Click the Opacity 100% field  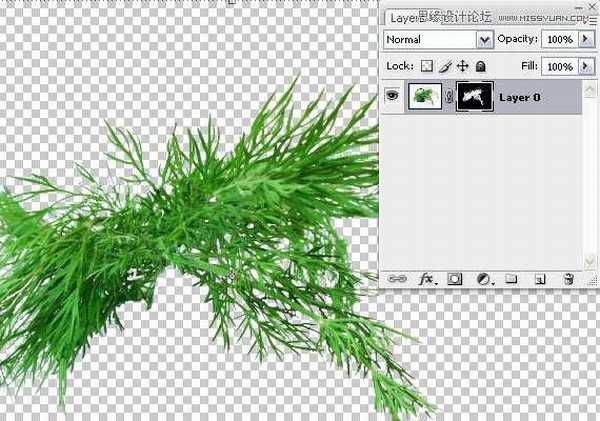(x=558, y=40)
